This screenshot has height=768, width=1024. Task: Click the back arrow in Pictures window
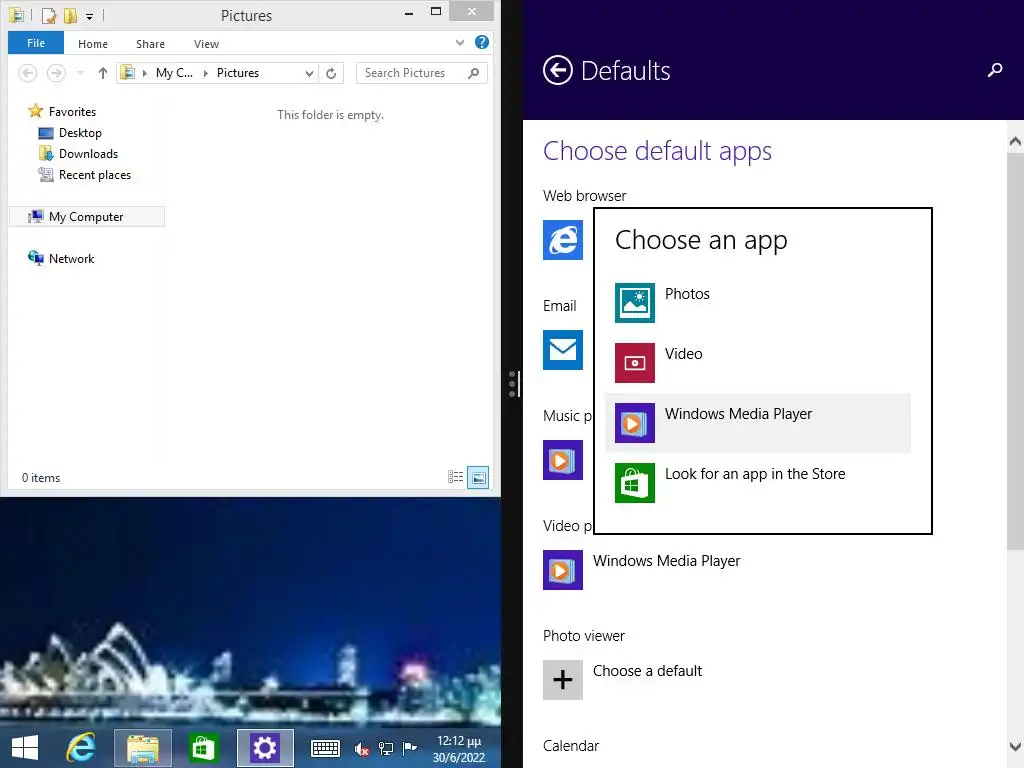point(27,73)
